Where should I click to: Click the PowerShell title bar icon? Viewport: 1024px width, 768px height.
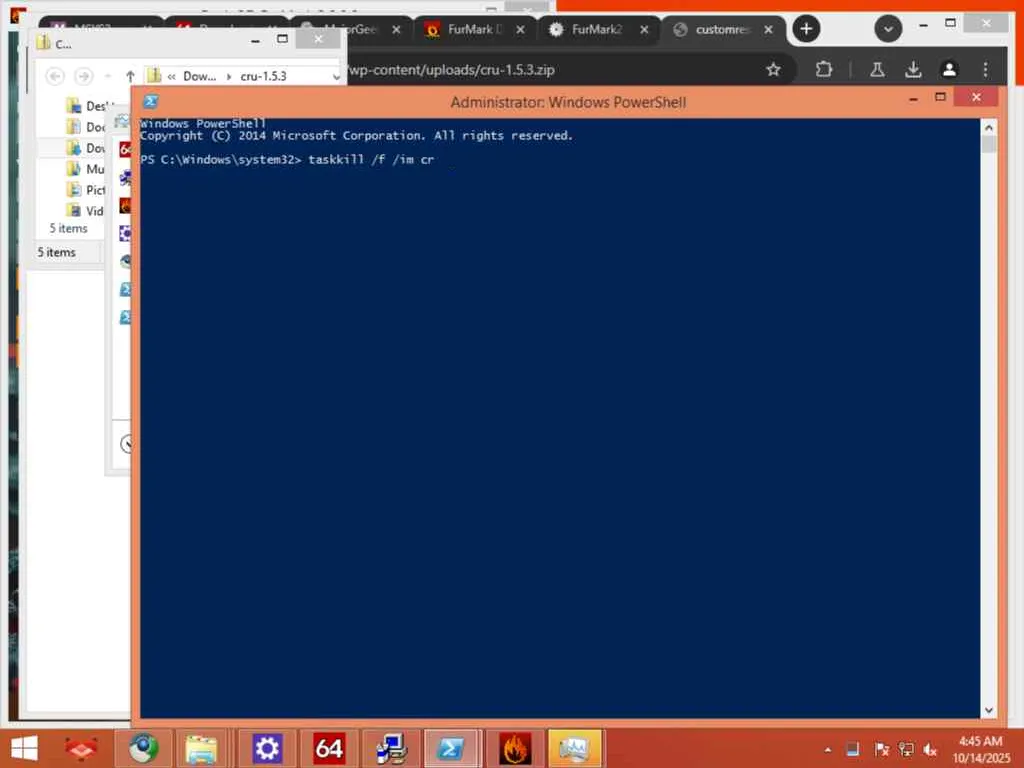click(151, 101)
